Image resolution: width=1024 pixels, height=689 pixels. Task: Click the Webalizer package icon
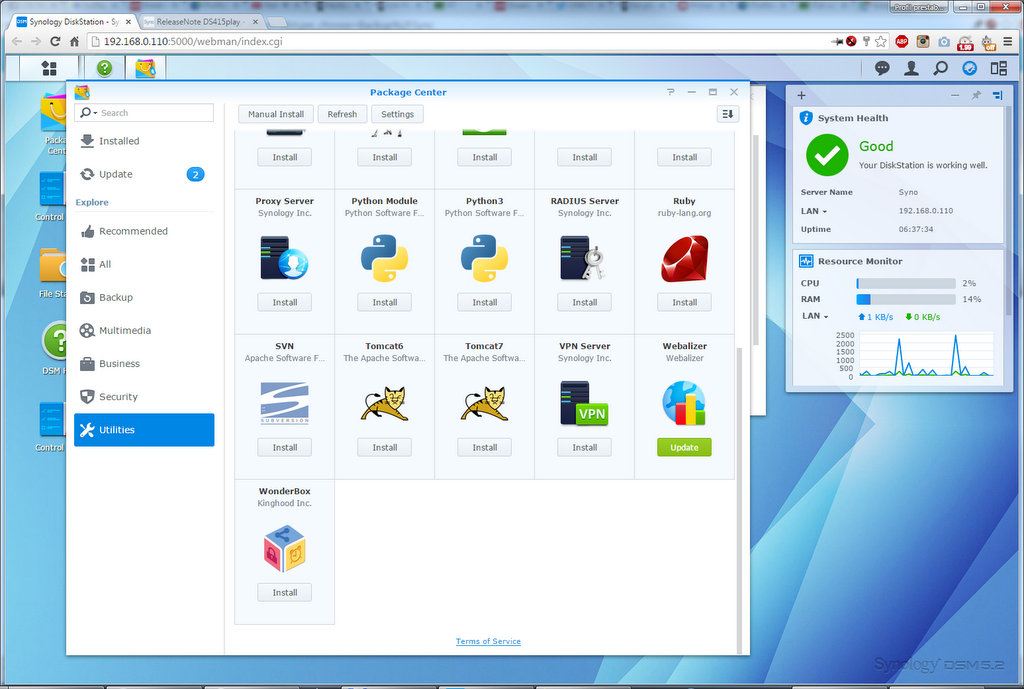(684, 404)
